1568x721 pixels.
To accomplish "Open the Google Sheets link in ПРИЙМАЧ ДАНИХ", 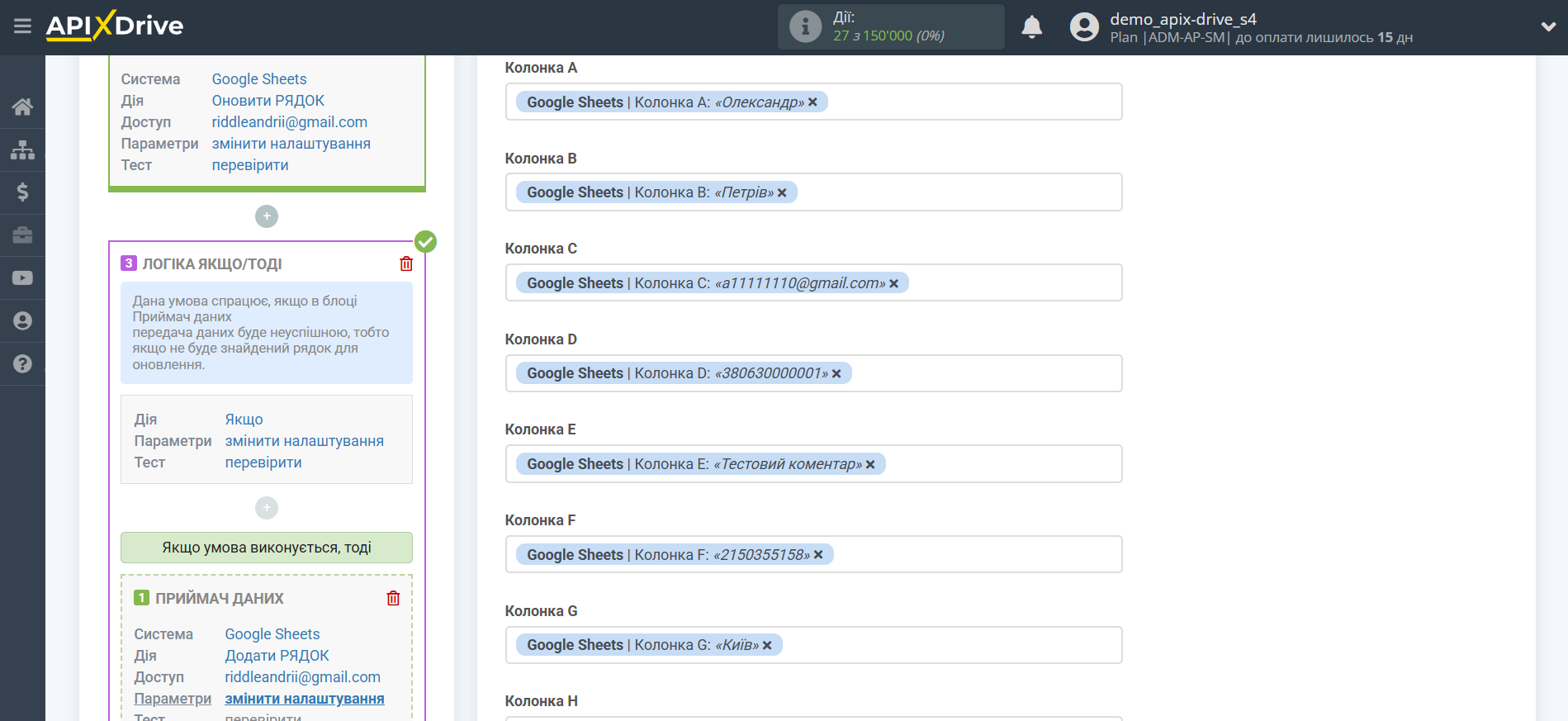I will pos(272,634).
